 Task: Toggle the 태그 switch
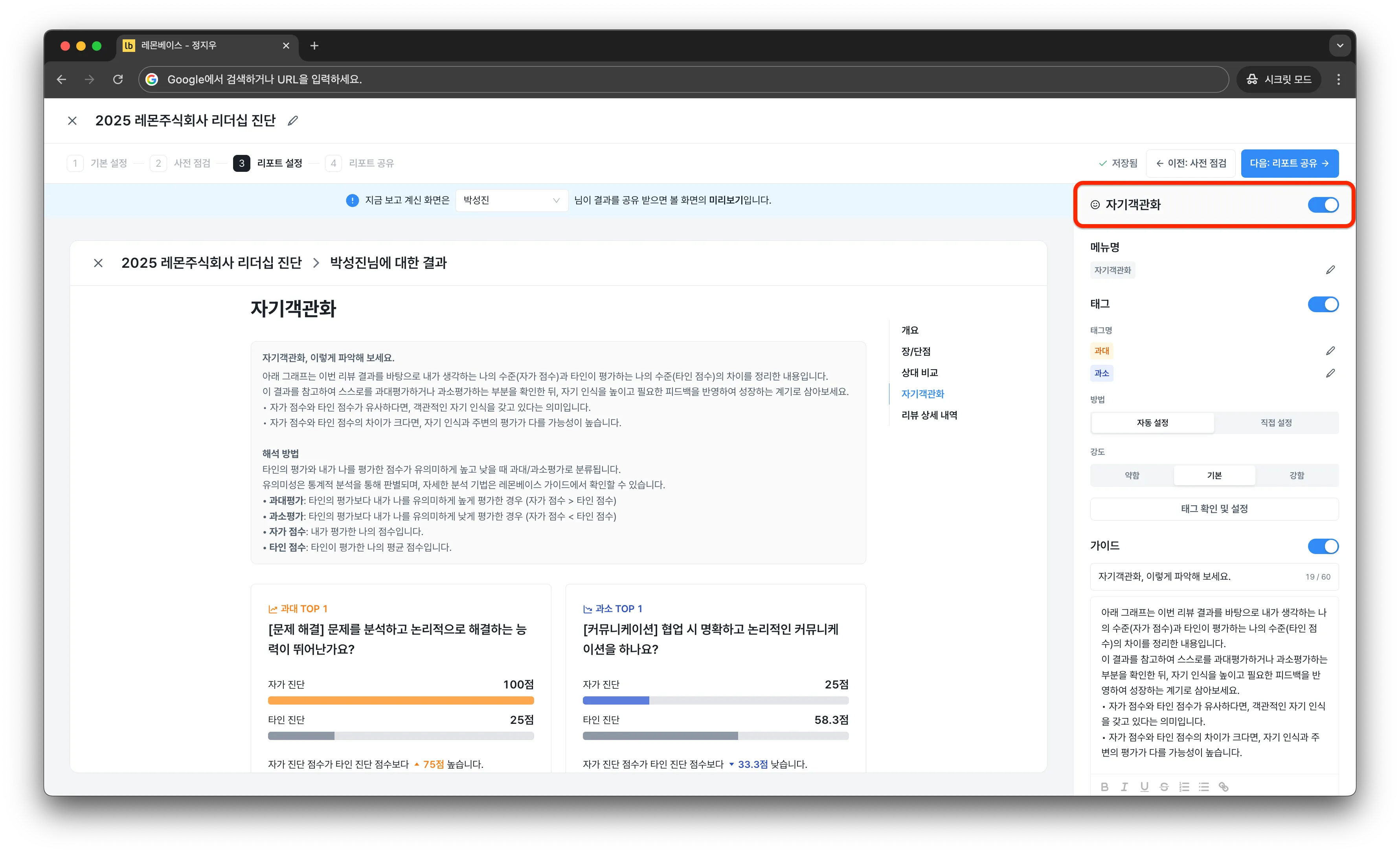tap(1323, 304)
